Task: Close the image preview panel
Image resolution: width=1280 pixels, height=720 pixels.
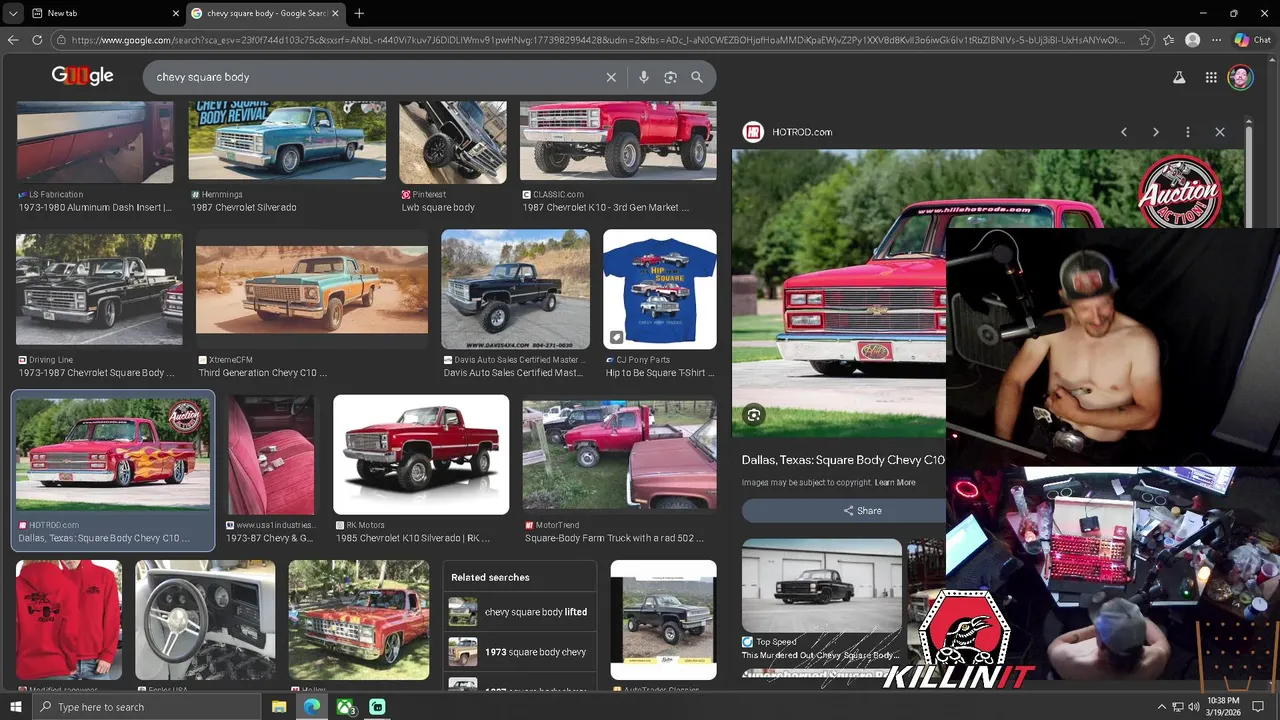Action: 1220,132
